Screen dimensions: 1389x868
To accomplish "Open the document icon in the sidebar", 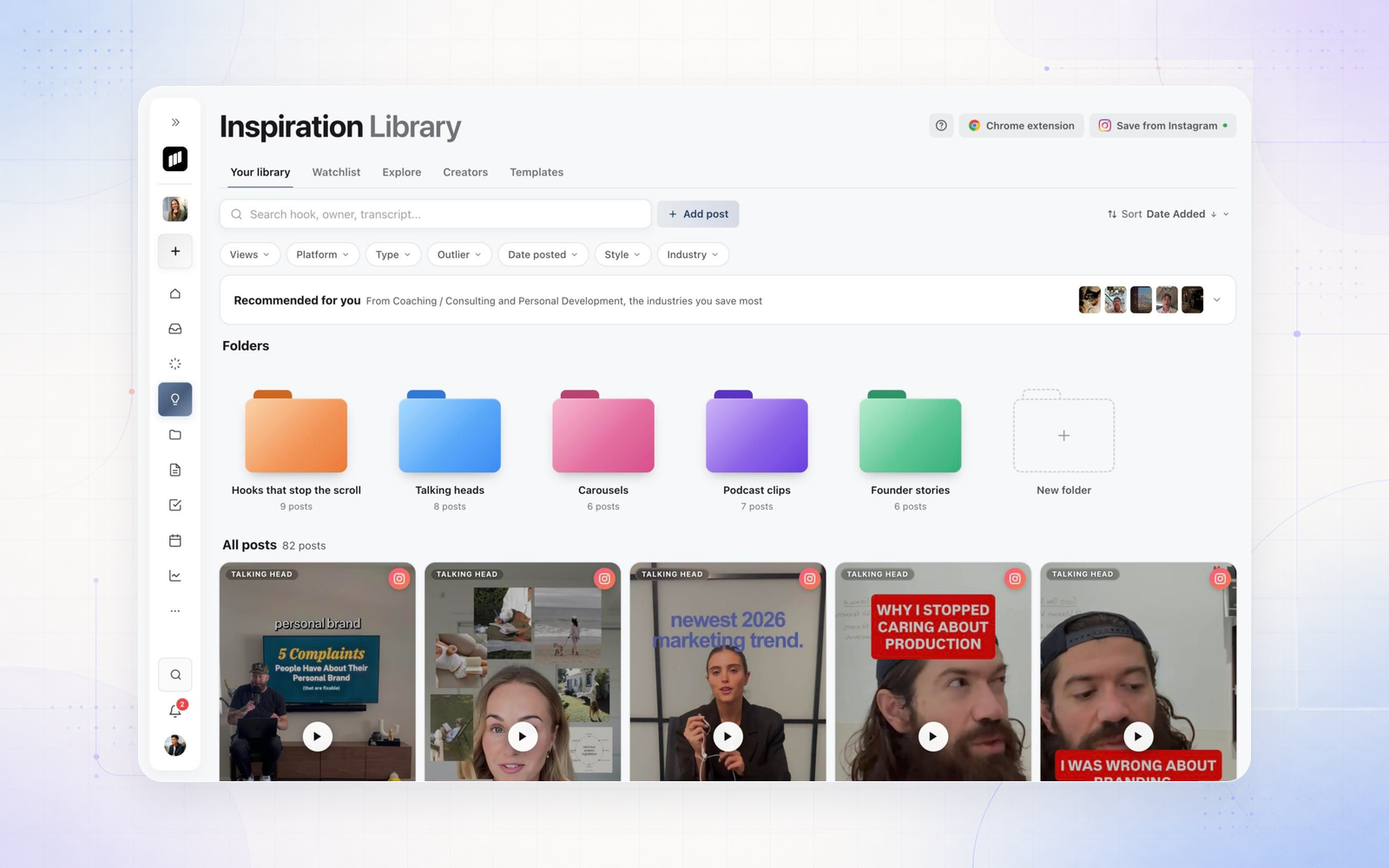I will [175, 470].
